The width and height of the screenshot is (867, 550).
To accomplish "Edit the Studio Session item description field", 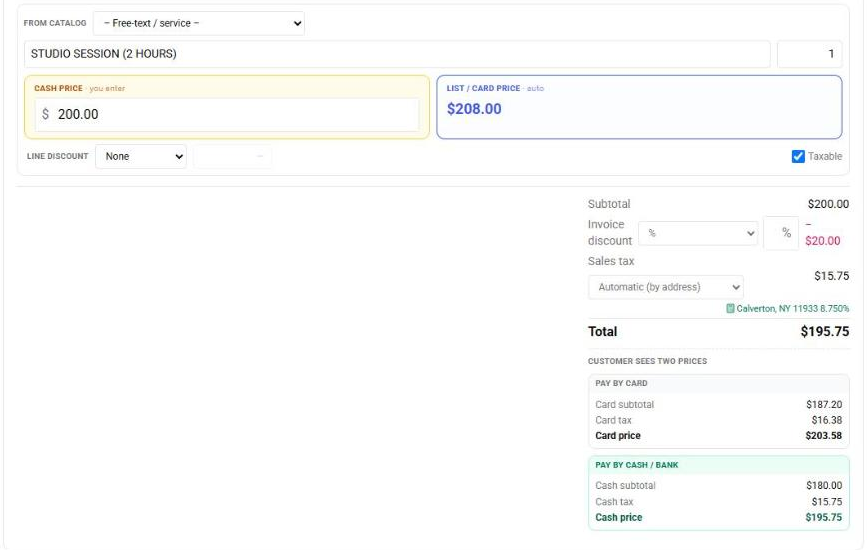I will tap(397, 54).
